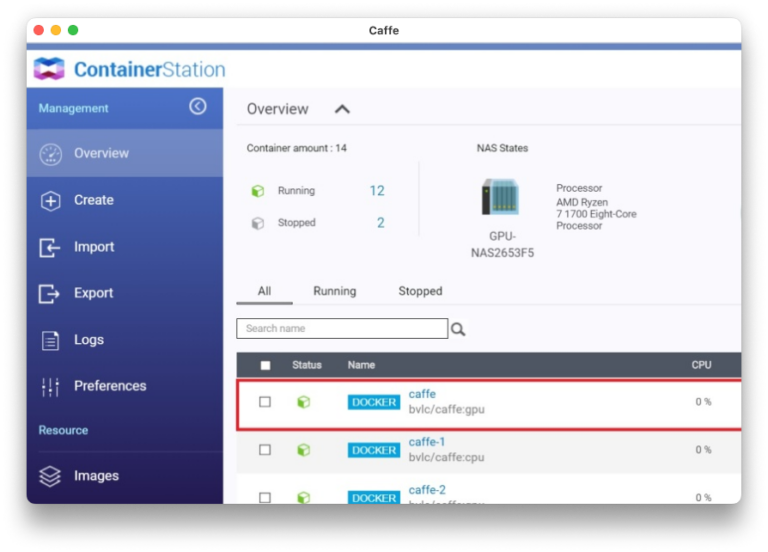Switch to the Running containers tab
The width and height of the screenshot is (768, 552).
coord(335,291)
